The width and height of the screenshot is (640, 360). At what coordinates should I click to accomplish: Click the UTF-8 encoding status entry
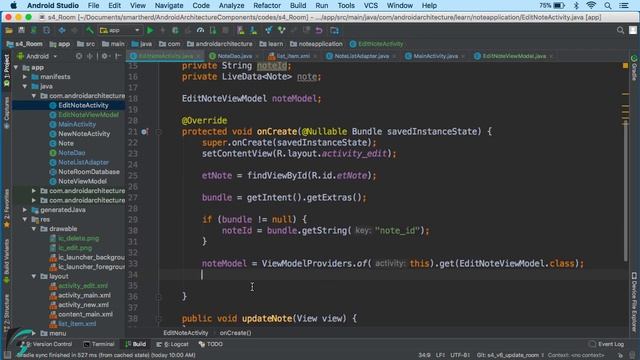click(x=460, y=355)
